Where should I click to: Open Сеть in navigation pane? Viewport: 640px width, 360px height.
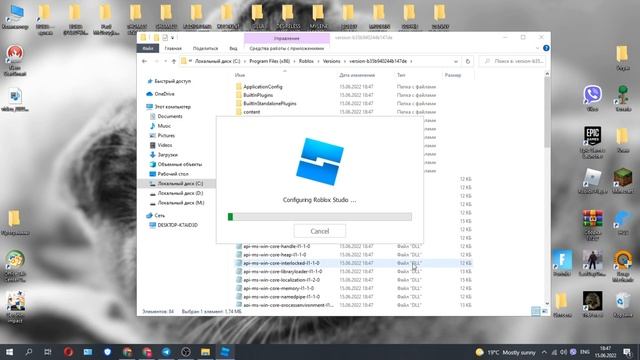[160, 215]
